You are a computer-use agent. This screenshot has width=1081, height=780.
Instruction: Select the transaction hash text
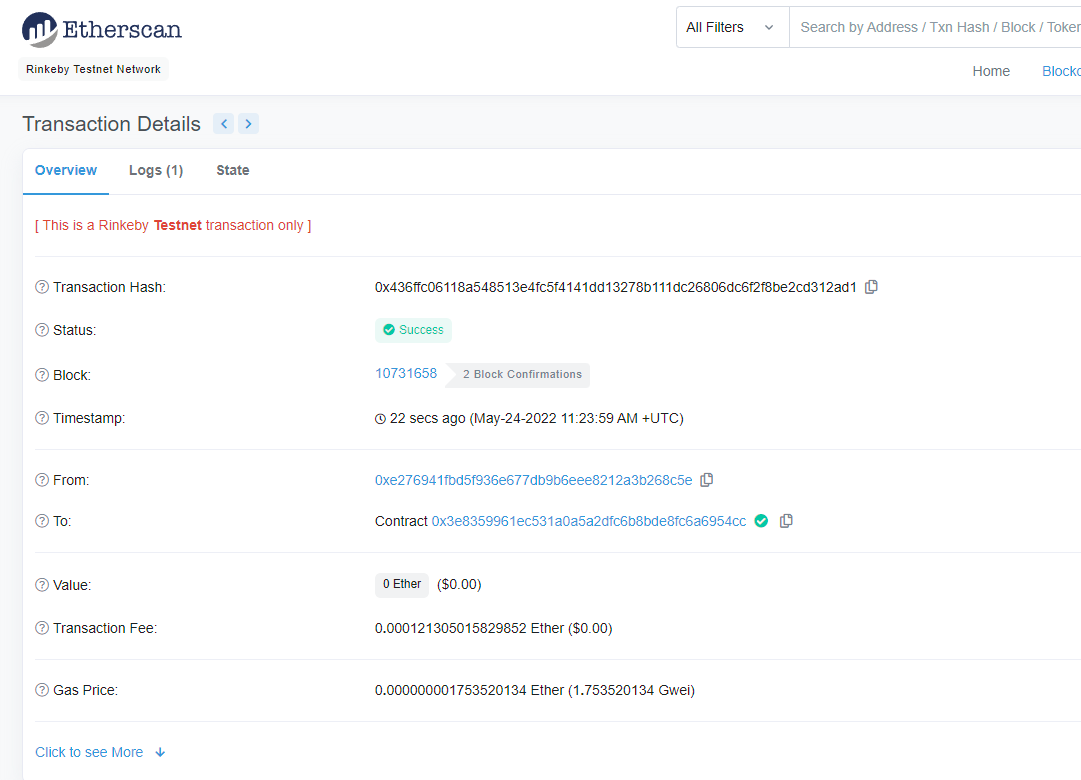tap(616, 287)
